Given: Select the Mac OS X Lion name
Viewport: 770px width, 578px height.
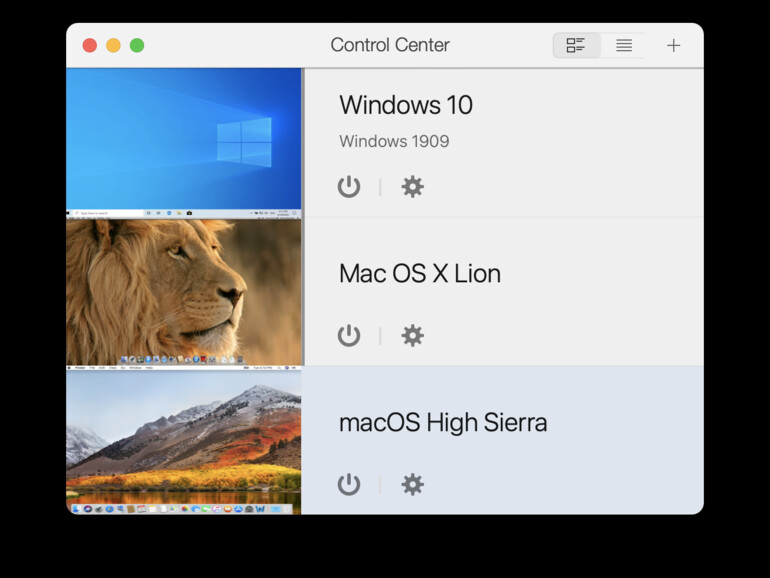Looking at the screenshot, I should point(420,274).
